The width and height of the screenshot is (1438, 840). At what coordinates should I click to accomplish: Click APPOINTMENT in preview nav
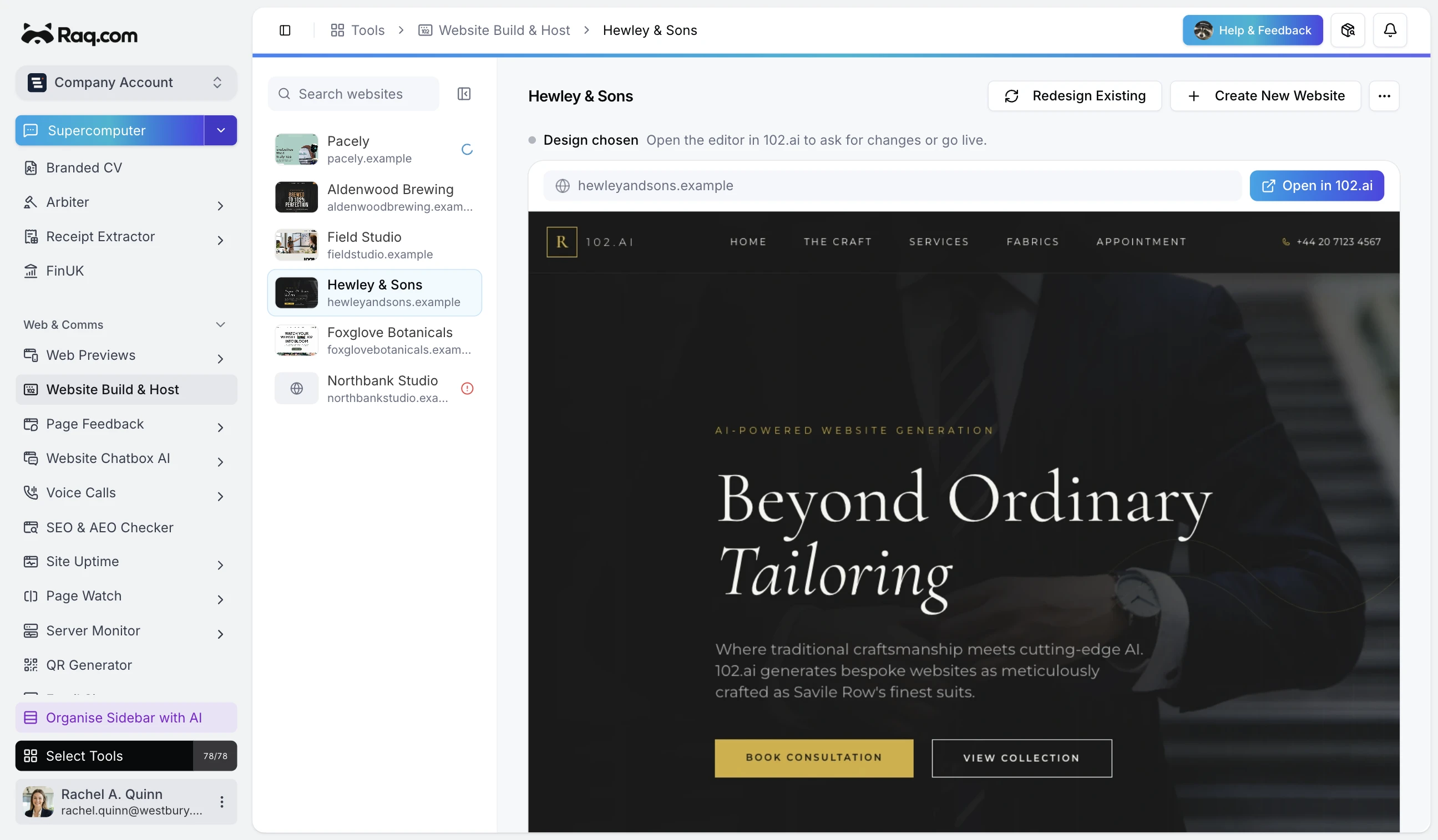coord(1141,242)
